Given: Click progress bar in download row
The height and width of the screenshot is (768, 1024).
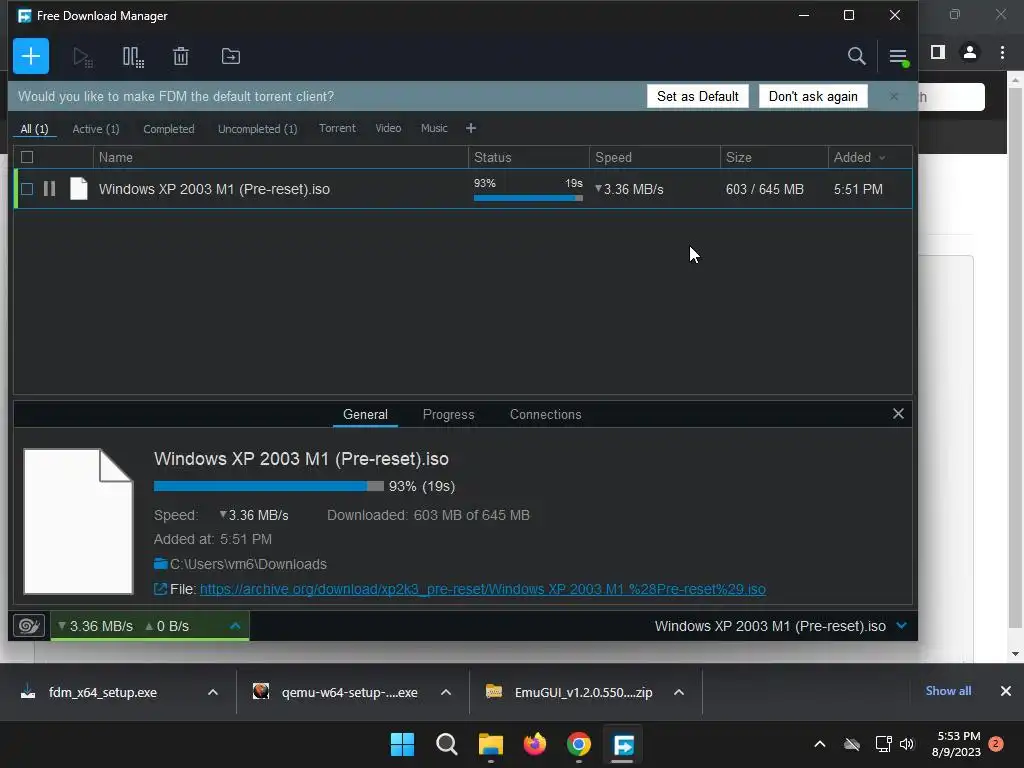Looking at the screenshot, I should (528, 198).
